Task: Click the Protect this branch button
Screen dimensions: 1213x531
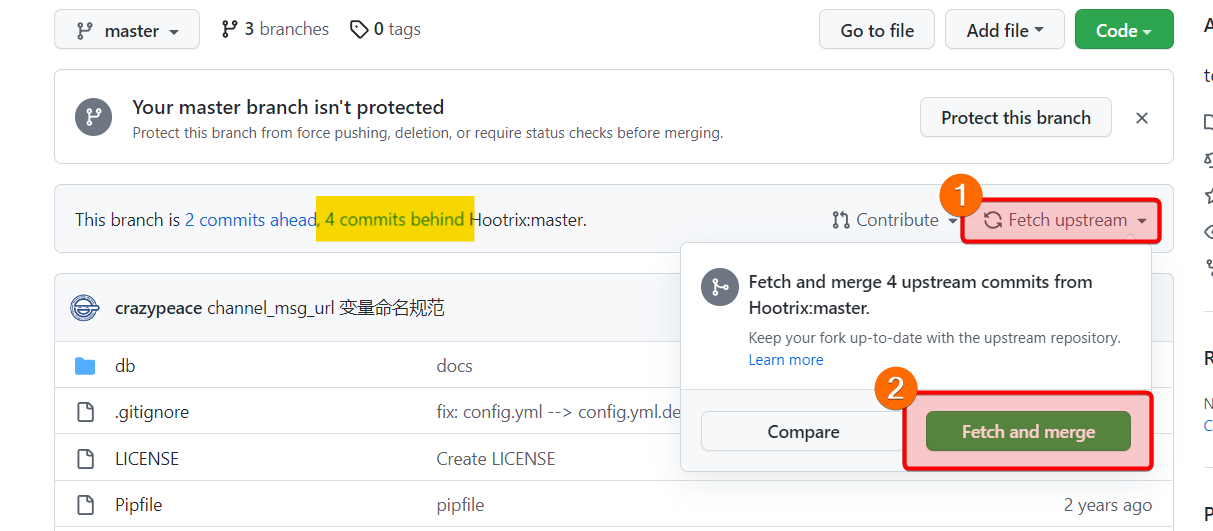Action: point(1015,118)
